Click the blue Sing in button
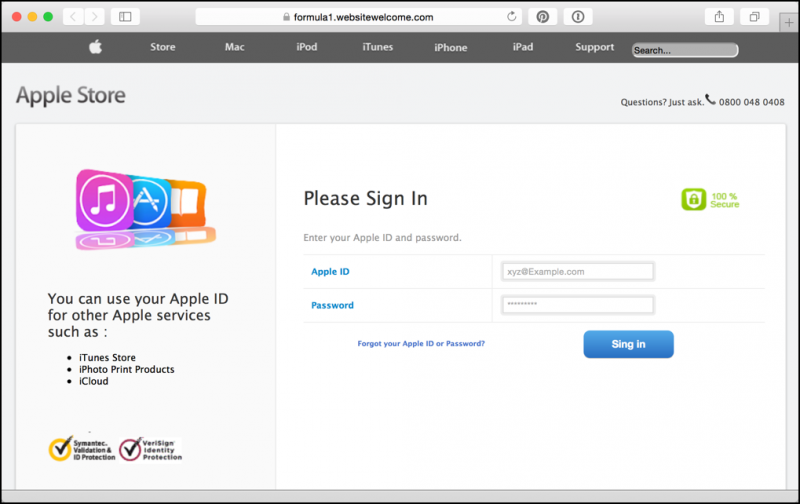Screen dimensions: 800x504 (x=629, y=344)
